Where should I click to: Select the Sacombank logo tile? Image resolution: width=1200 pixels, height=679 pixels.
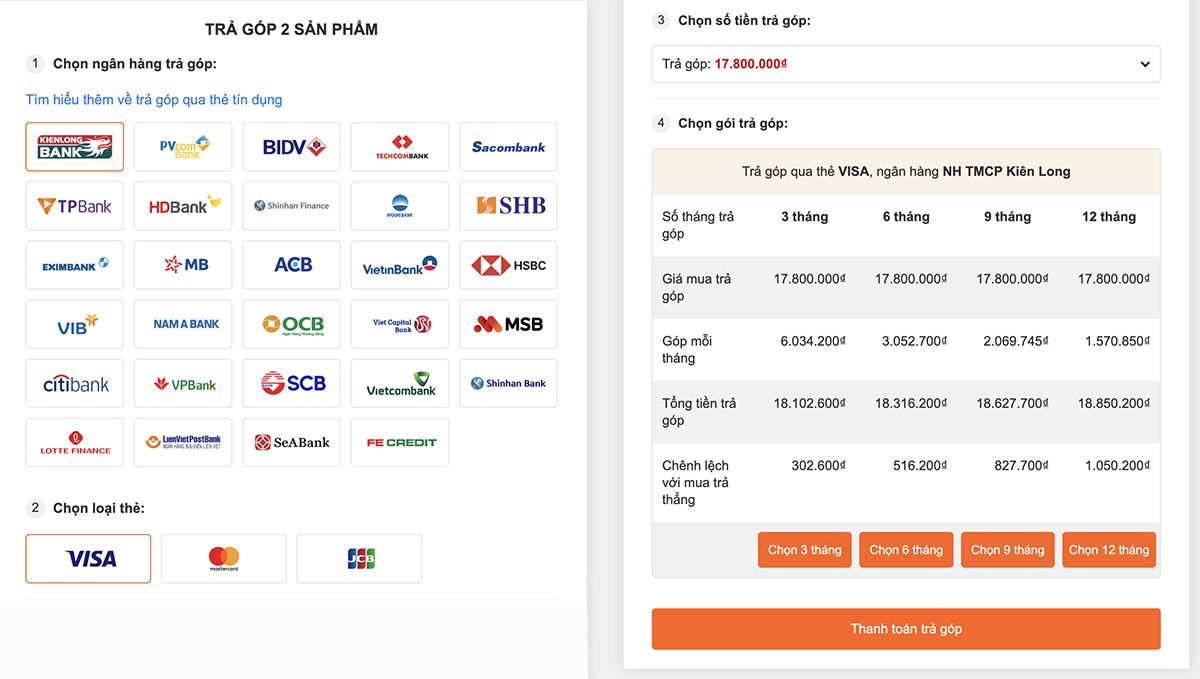[508, 147]
